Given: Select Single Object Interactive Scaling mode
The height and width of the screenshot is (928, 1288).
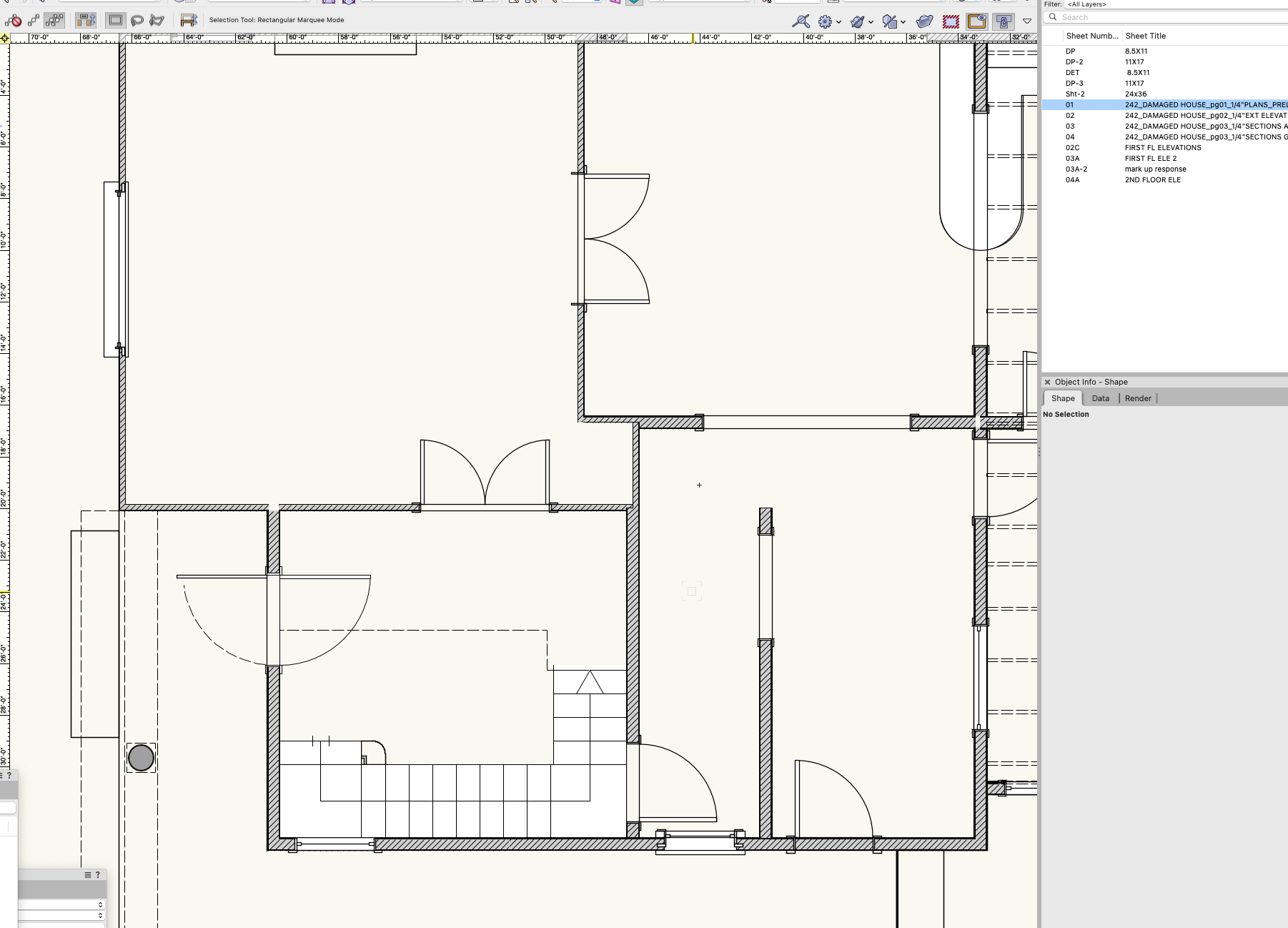Looking at the screenshot, I should (34, 20).
